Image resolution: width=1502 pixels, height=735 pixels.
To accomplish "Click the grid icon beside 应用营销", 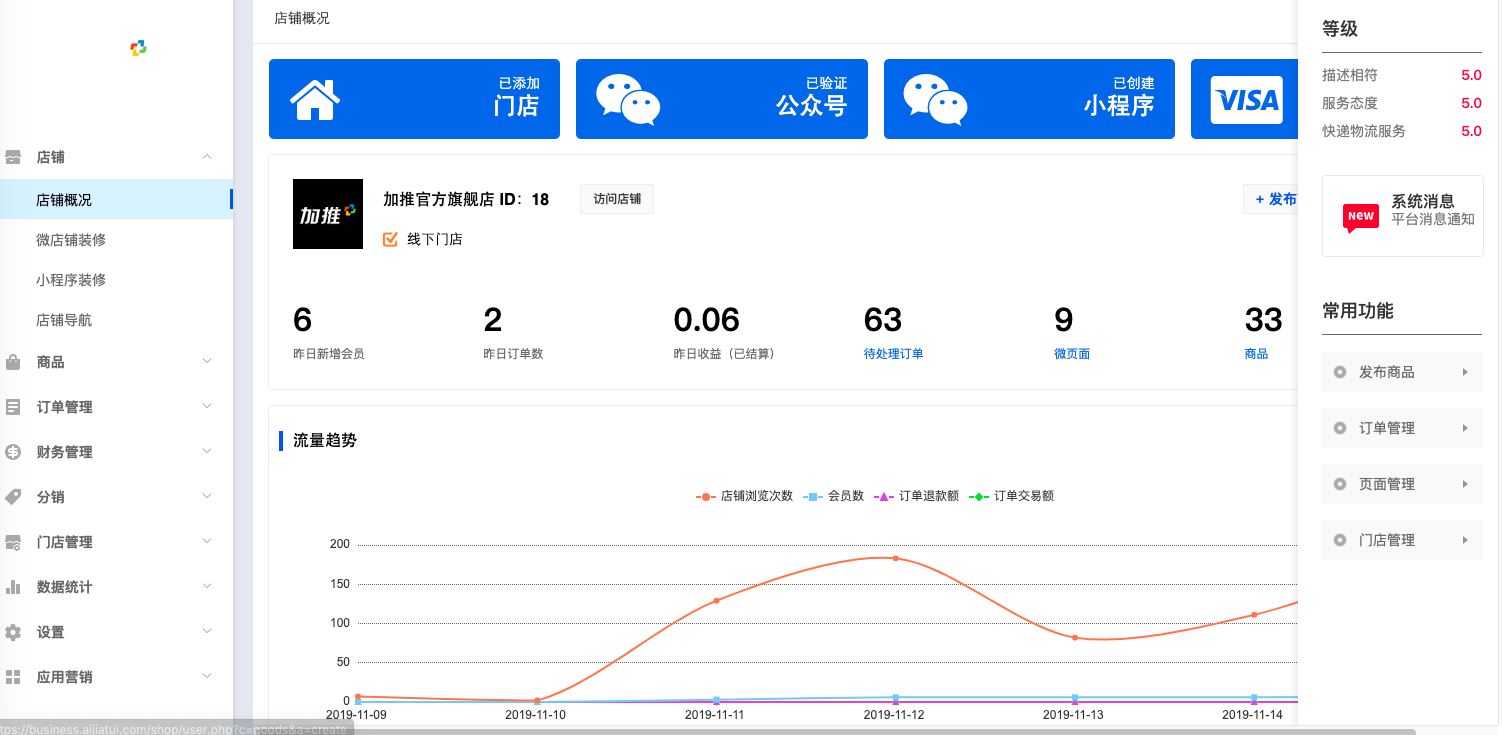I will click(x=13, y=677).
